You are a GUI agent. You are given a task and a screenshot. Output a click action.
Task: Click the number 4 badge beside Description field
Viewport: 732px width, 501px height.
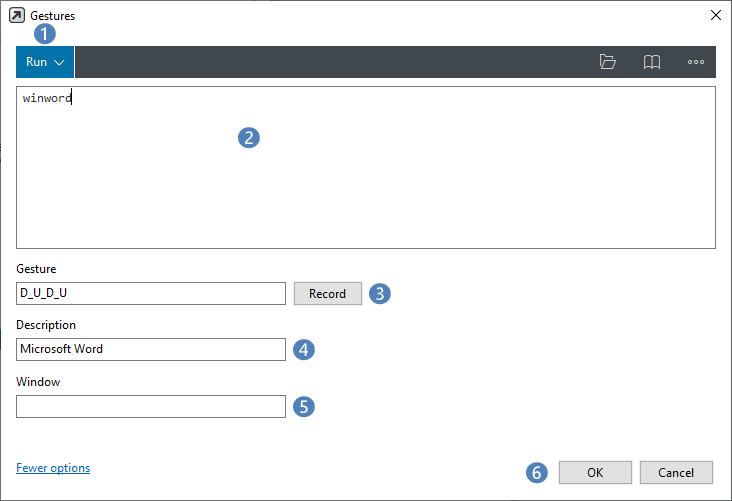click(x=305, y=350)
